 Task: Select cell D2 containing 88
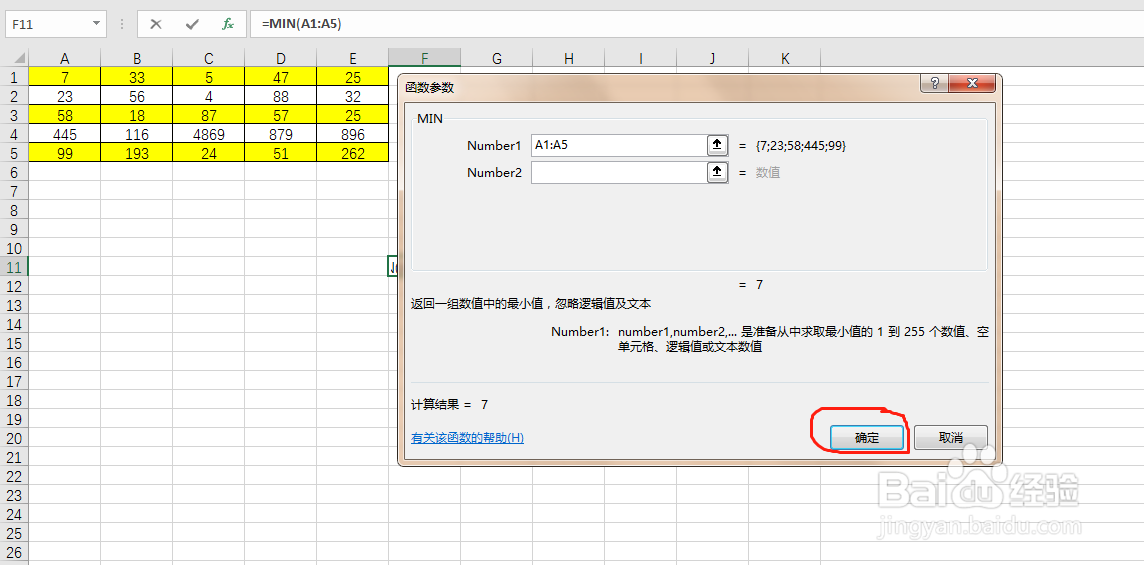tap(281, 96)
